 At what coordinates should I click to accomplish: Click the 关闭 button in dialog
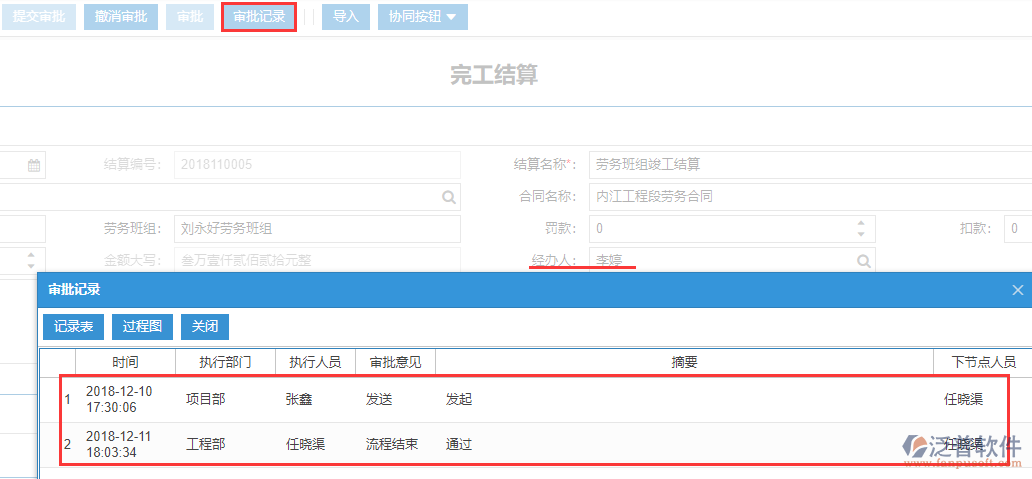point(205,326)
